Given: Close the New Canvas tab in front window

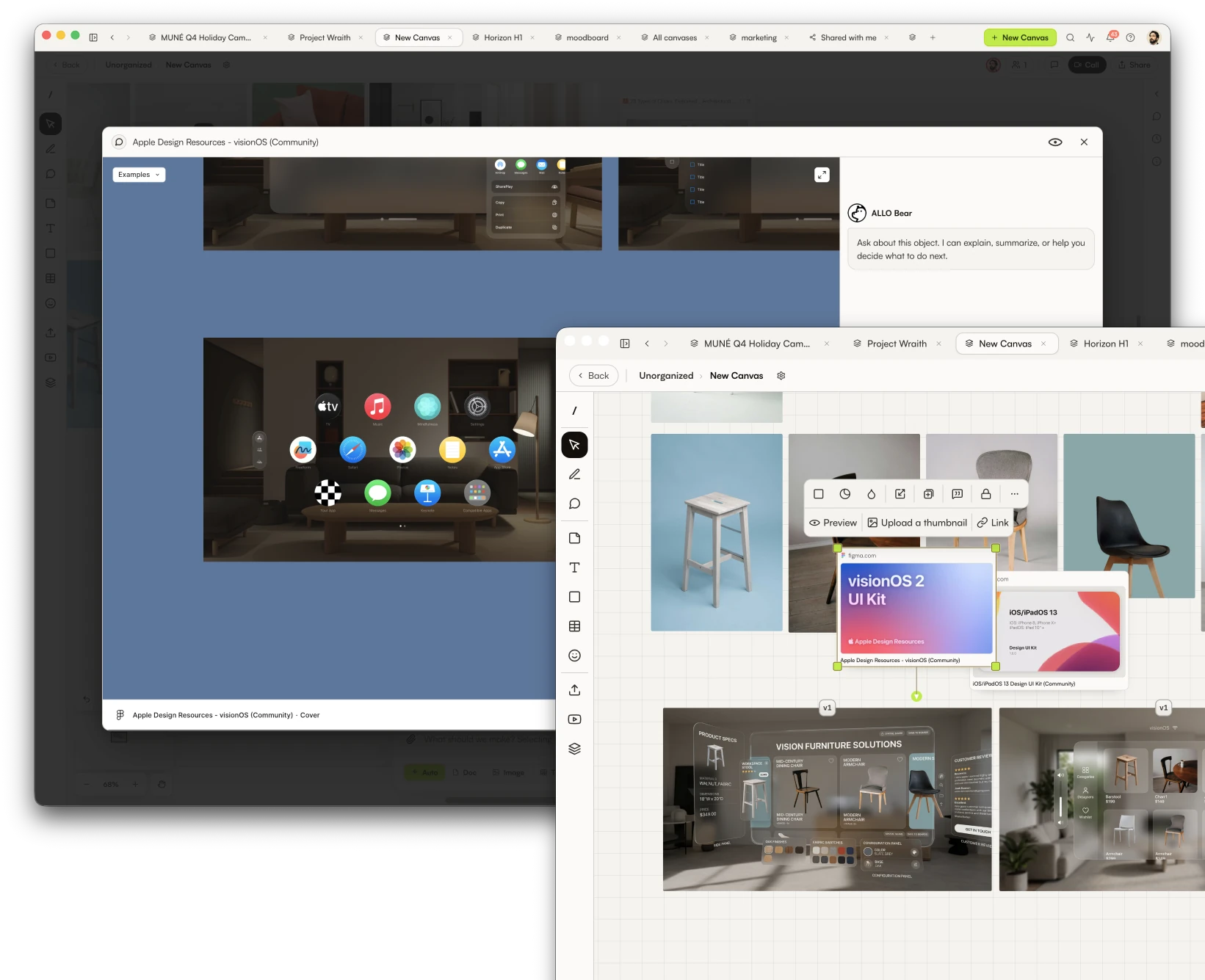Looking at the screenshot, I should point(1043,344).
